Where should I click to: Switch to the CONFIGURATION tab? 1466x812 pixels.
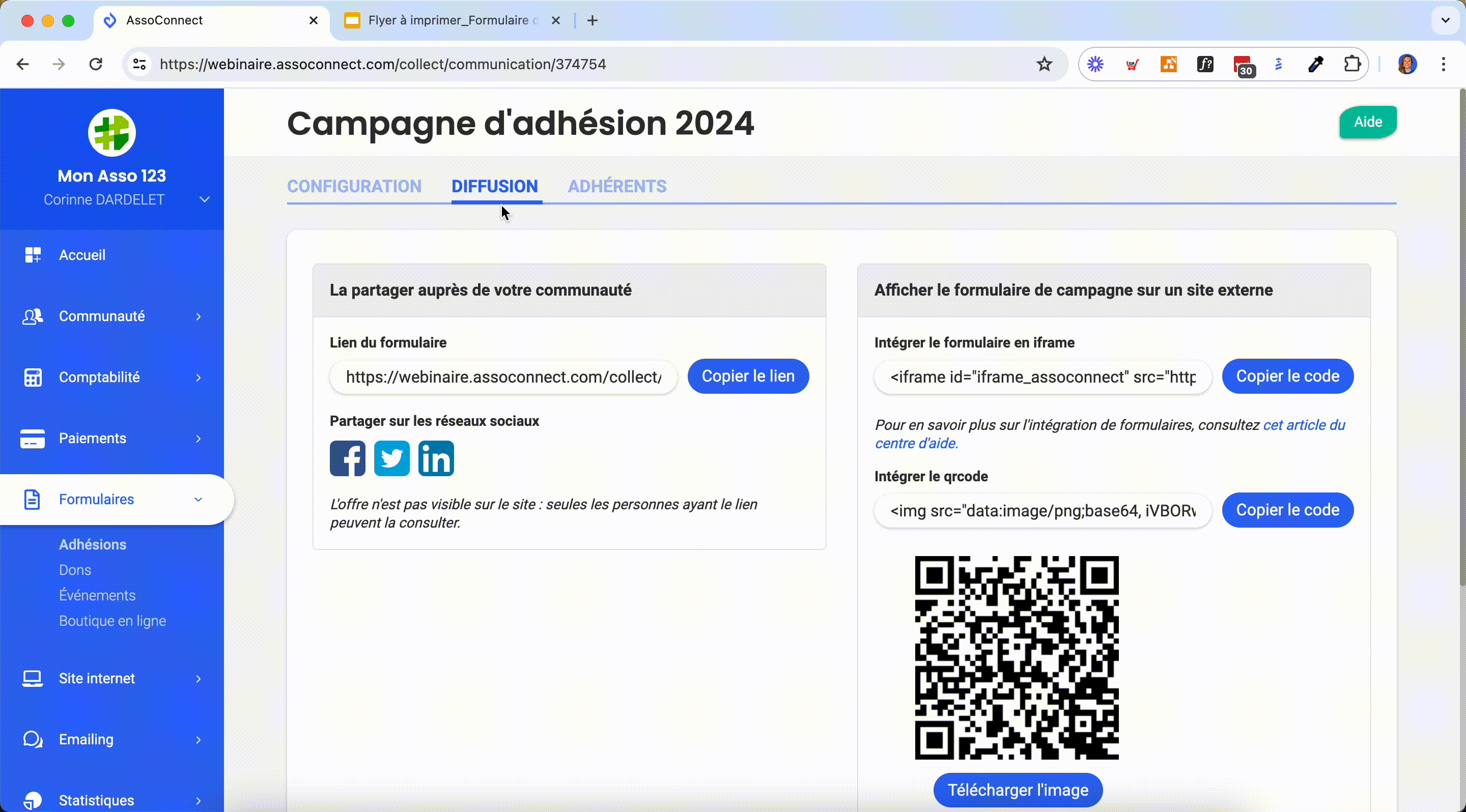point(354,187)
